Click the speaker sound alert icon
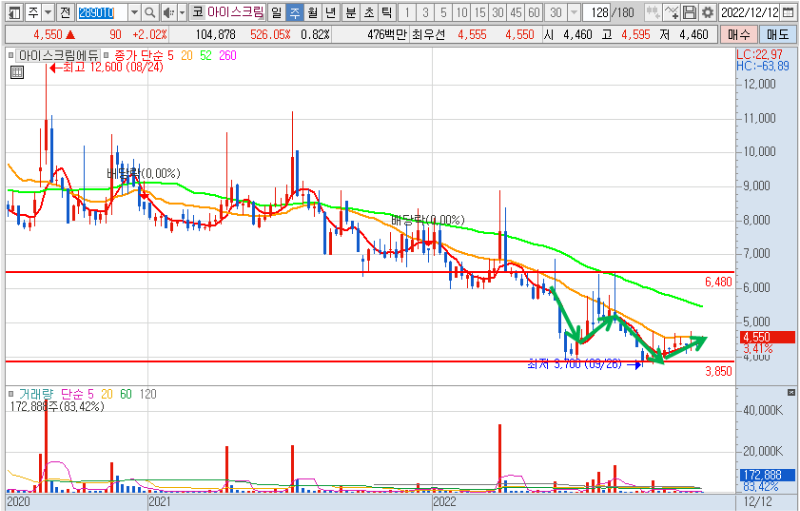 [168, 12]
